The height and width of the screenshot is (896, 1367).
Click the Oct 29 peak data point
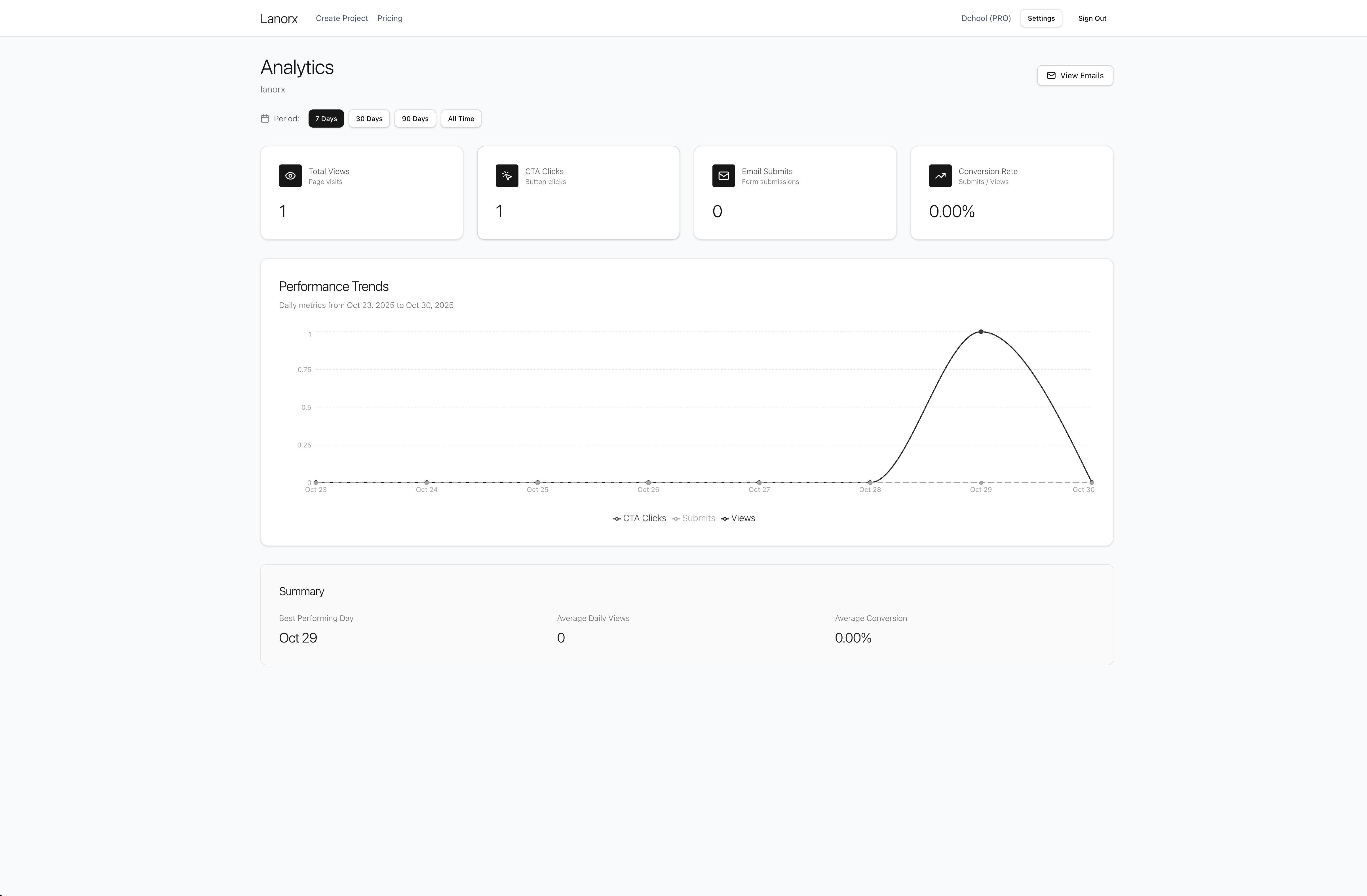pos(981,332)
